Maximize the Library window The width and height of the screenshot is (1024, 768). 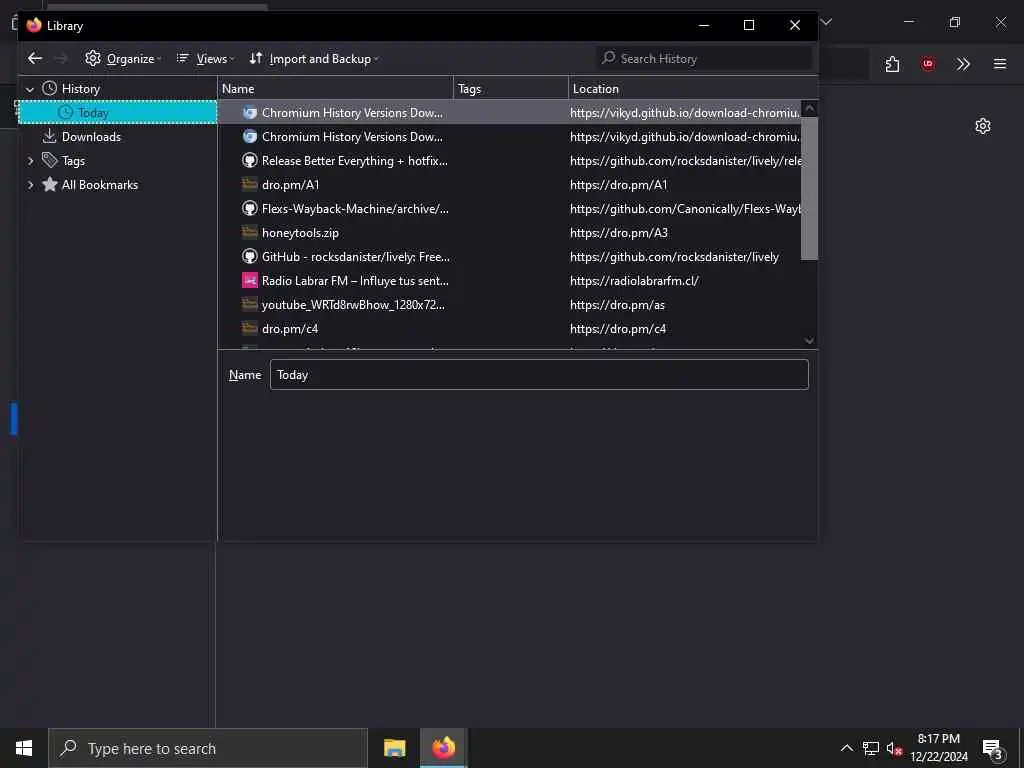click(x=749, y=25)
